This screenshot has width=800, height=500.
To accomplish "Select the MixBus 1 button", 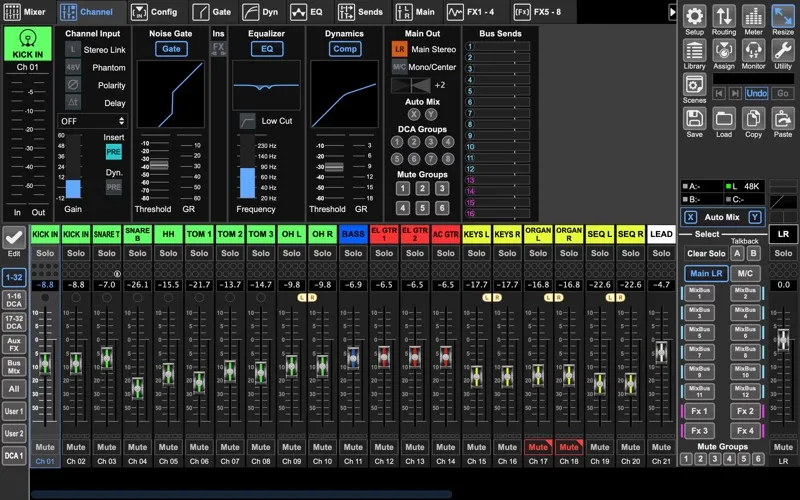I will (699, 293).
